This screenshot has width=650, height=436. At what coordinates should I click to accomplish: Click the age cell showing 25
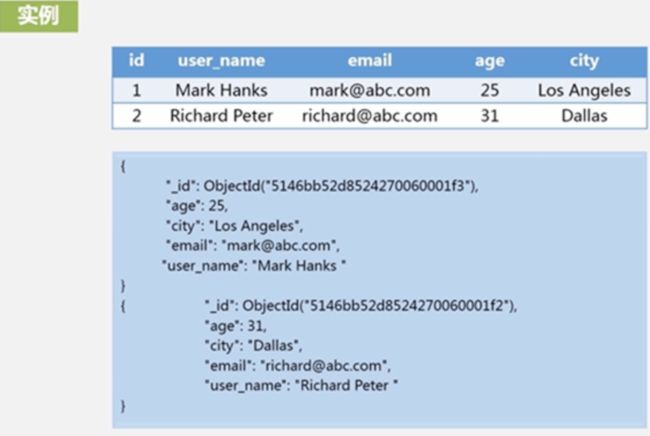490,90
